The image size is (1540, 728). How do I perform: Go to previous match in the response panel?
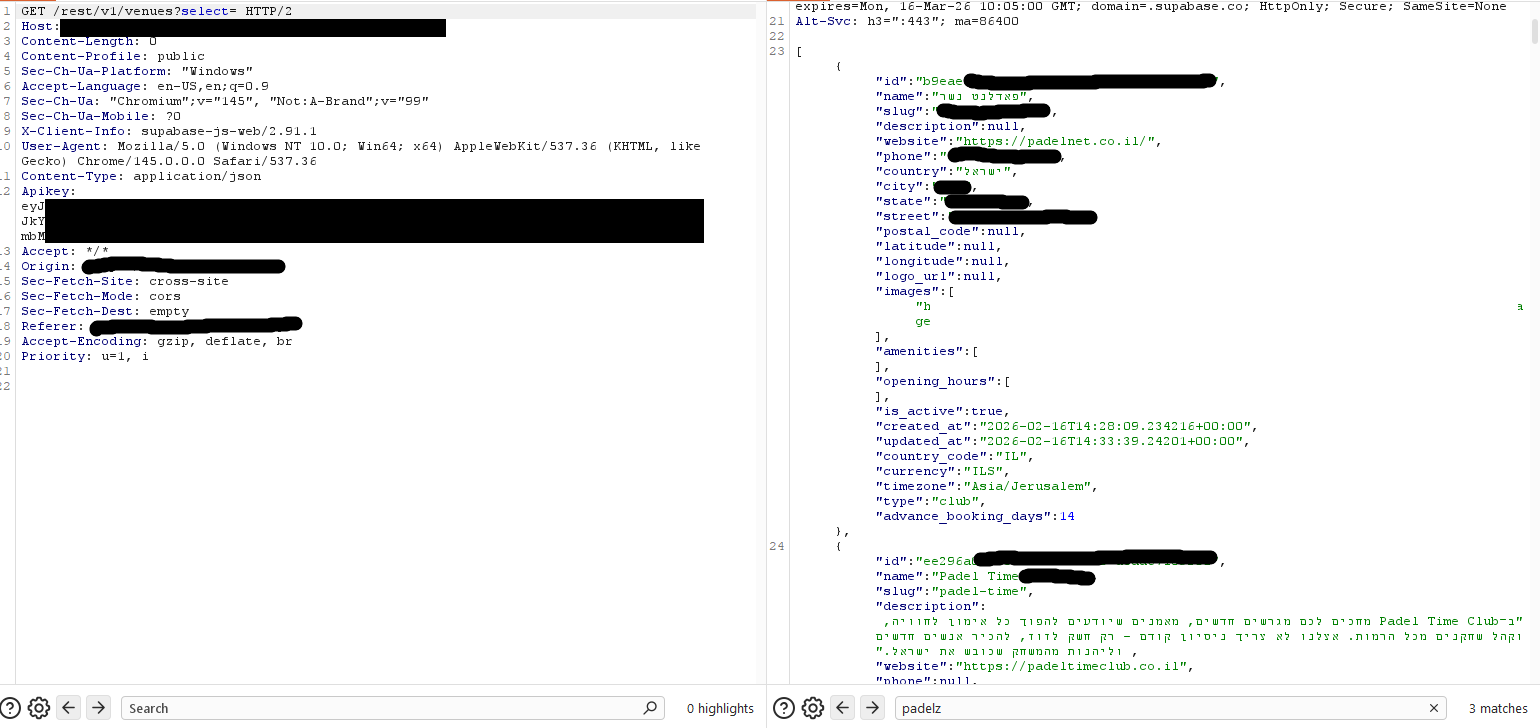(843, 707)
